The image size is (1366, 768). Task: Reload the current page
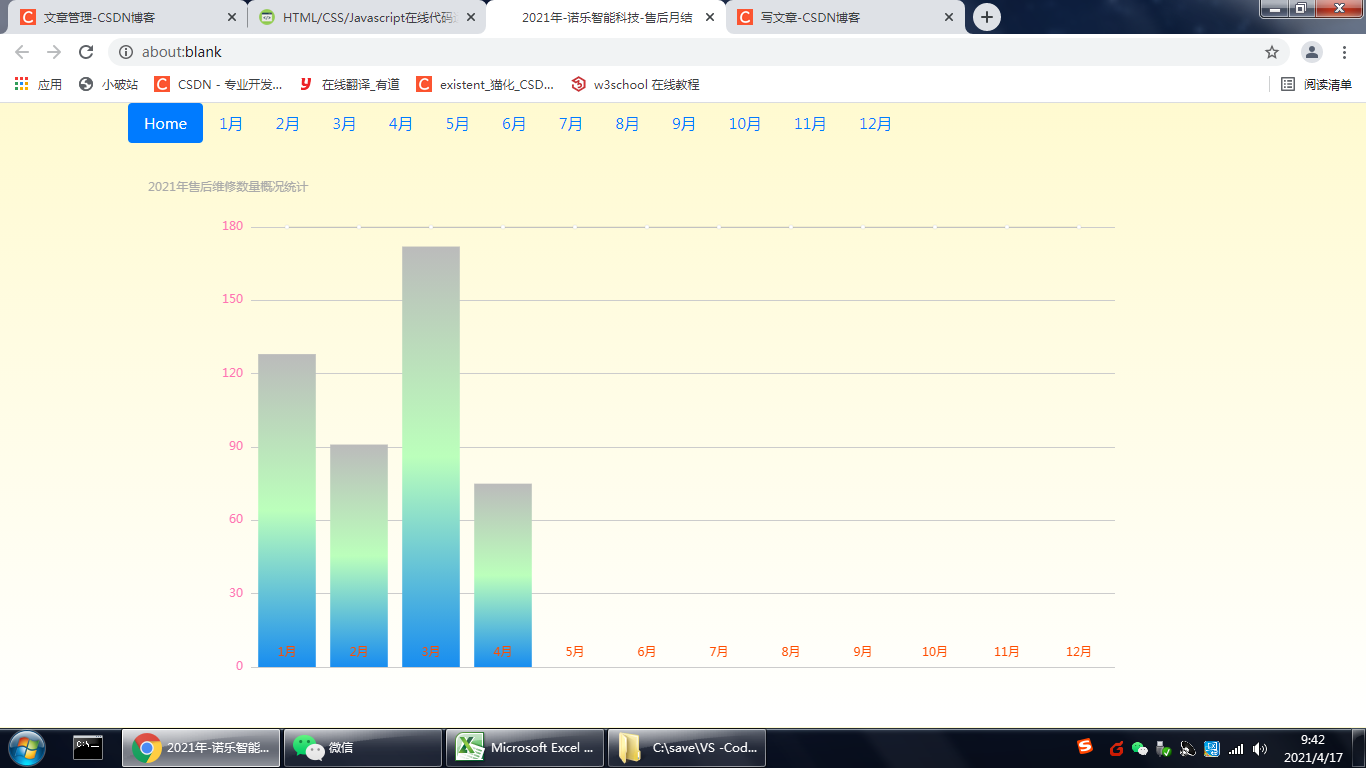click(x=86, y=52)
